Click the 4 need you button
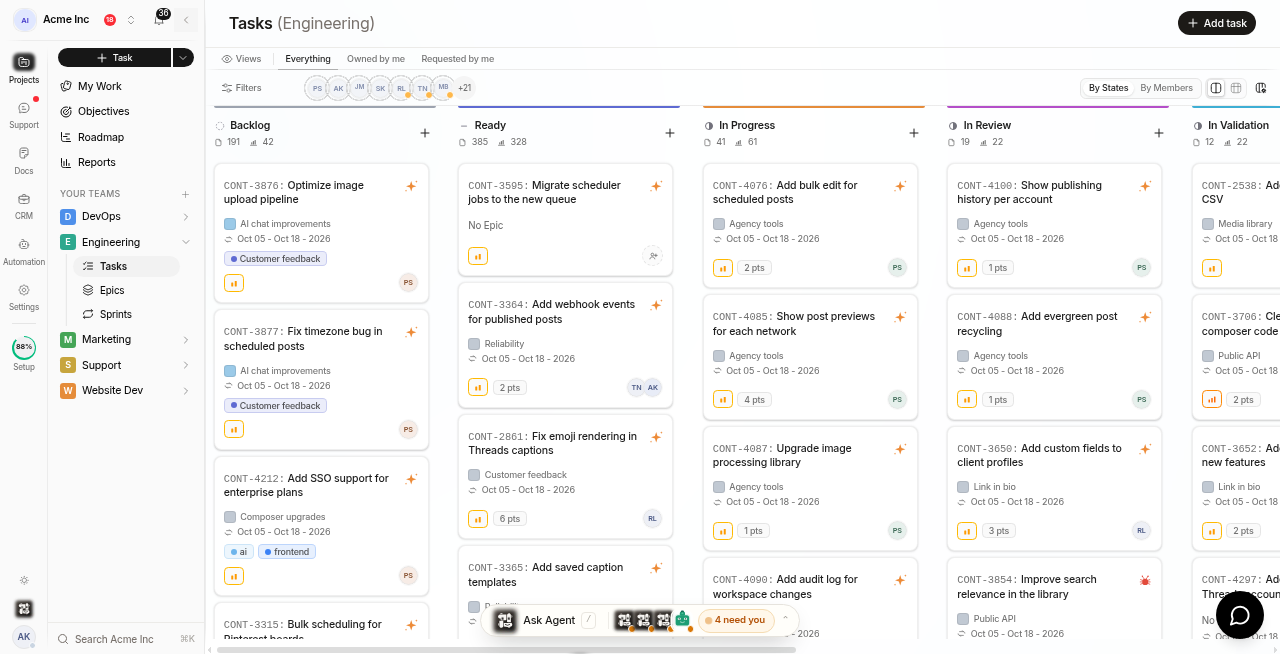Screen dimensions: 1280x654 pos(737,620)
